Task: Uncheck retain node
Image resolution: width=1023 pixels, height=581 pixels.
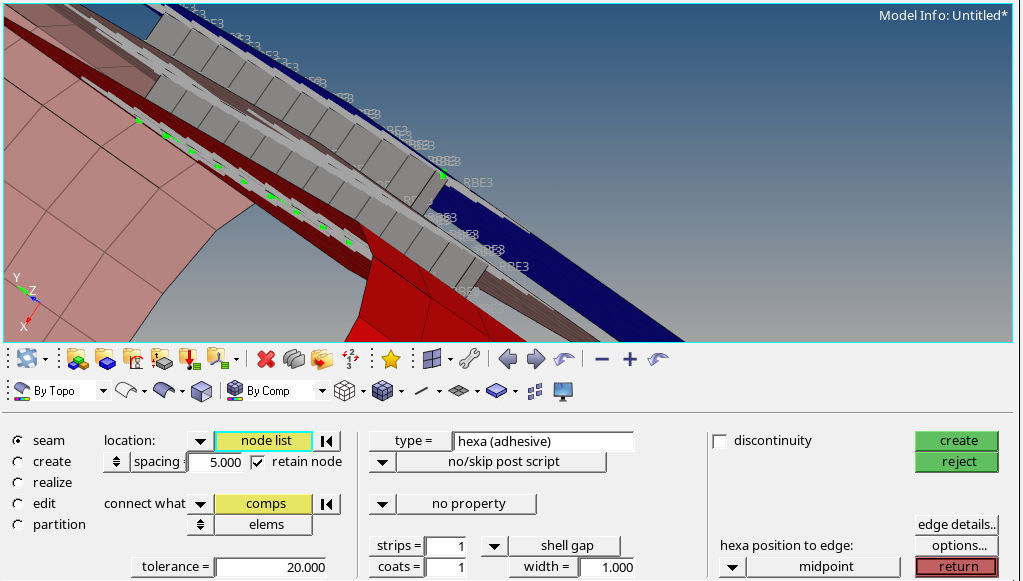Action: point(257,461)
